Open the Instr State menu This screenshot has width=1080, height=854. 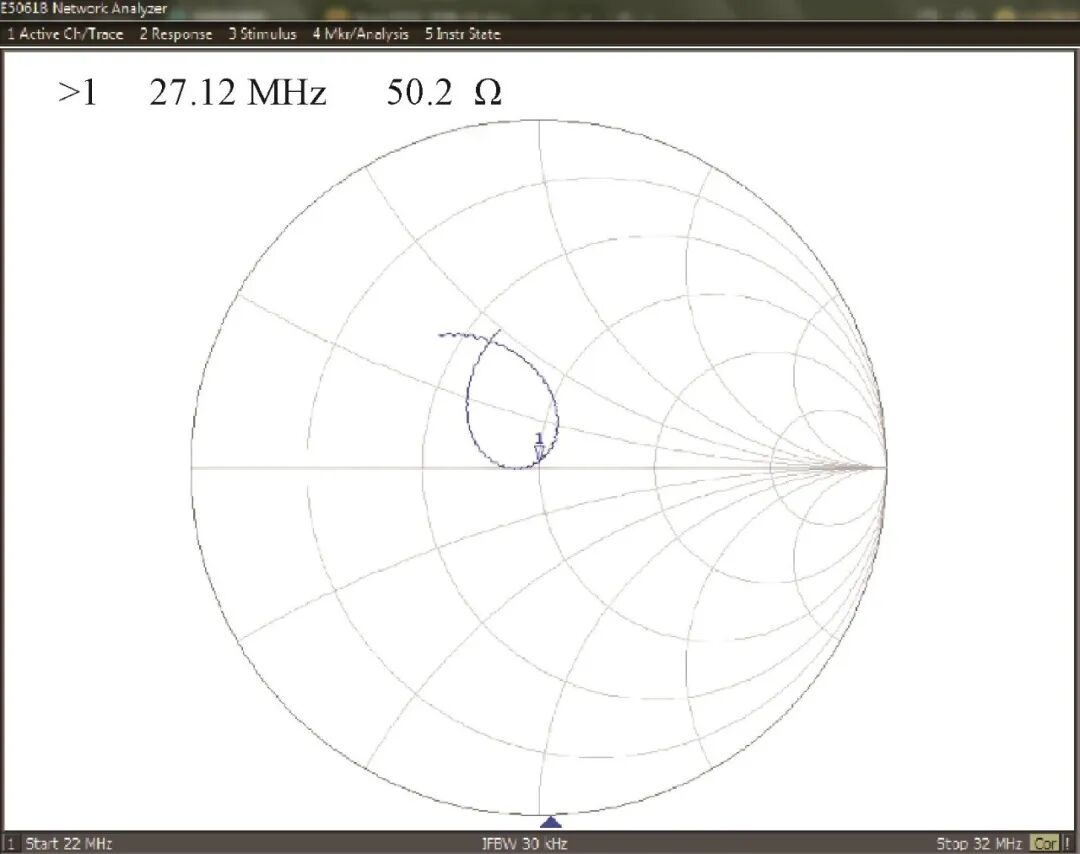[462, 34]
